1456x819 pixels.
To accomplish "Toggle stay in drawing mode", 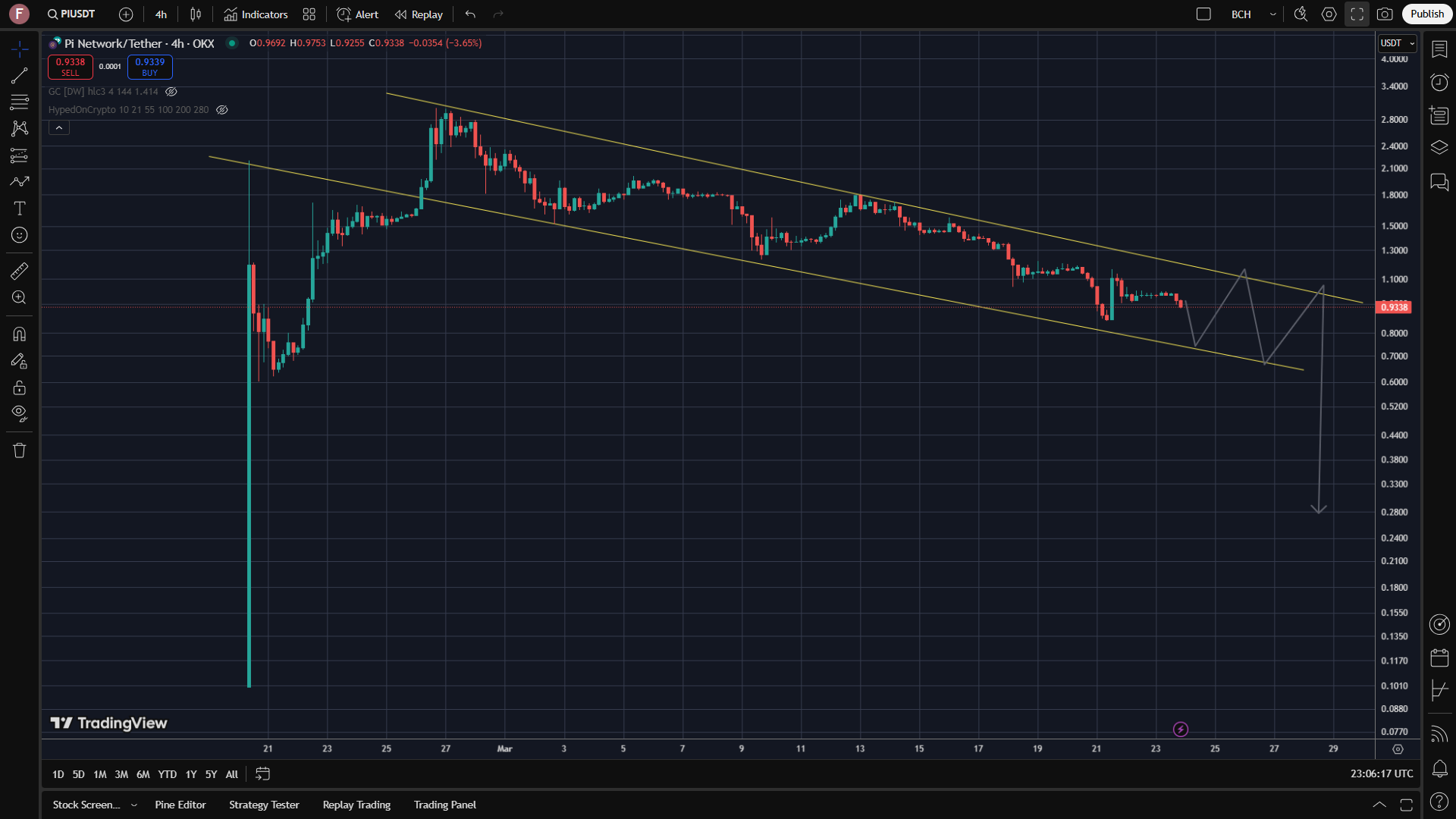I will (x=20, y=361).
